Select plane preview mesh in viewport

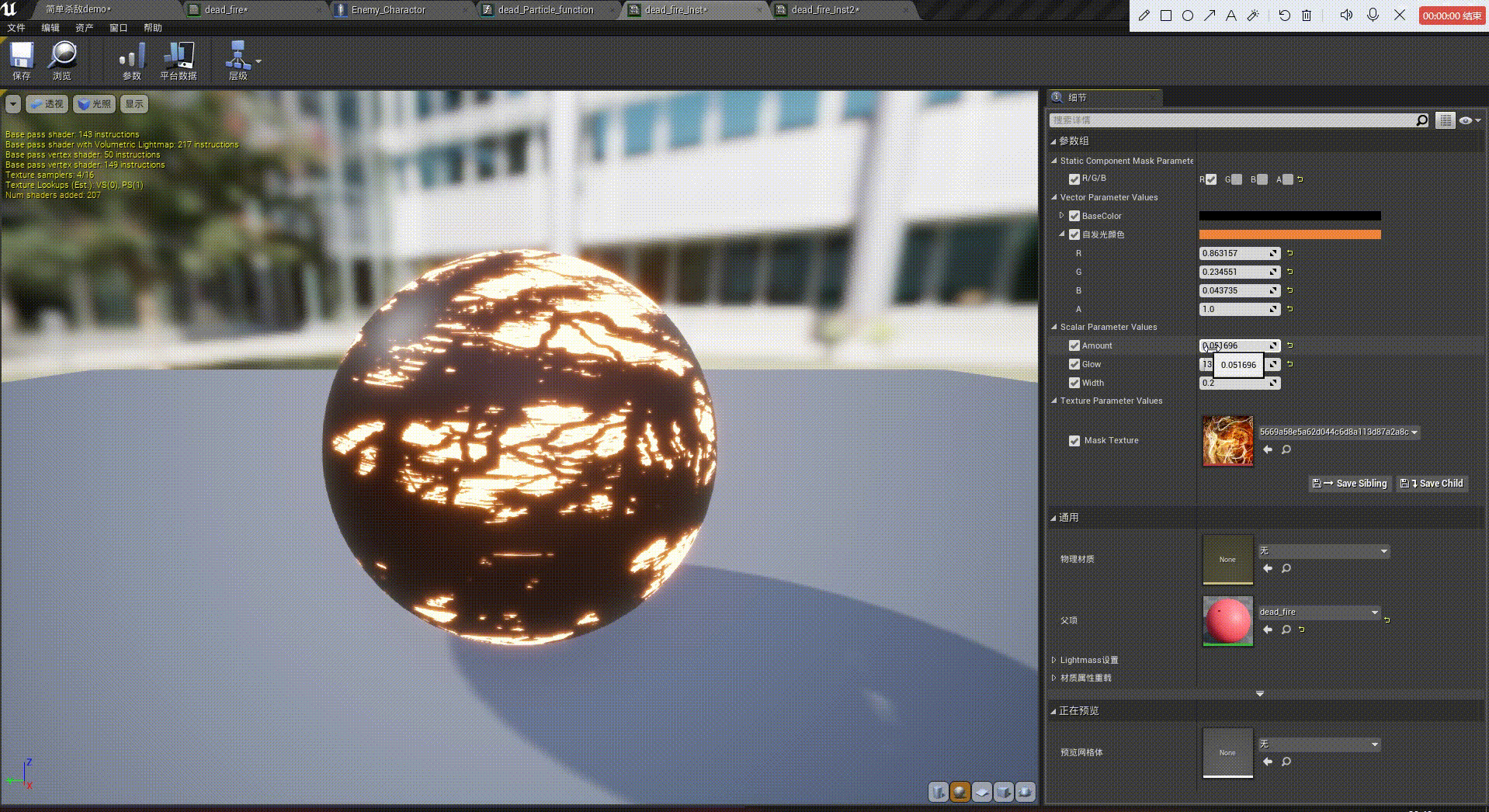(x=982, y=792)
